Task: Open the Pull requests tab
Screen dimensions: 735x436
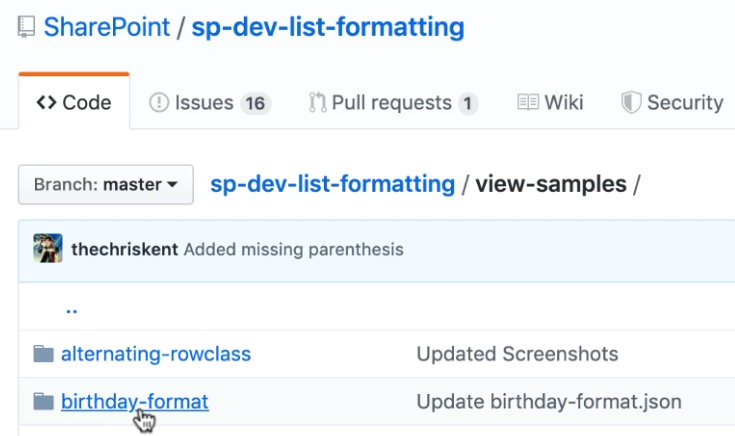Action: click(x=393, y=103)
